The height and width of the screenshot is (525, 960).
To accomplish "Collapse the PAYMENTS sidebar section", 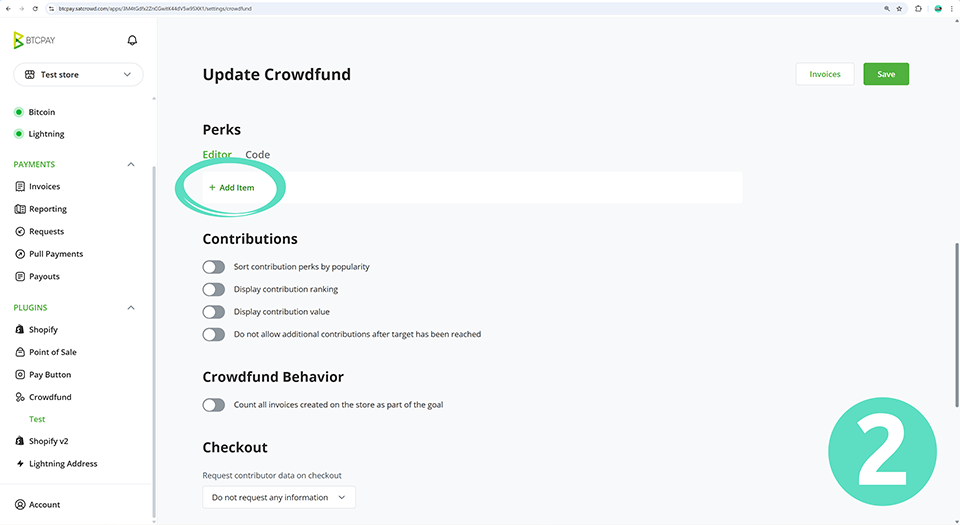I will pos(130,164).
